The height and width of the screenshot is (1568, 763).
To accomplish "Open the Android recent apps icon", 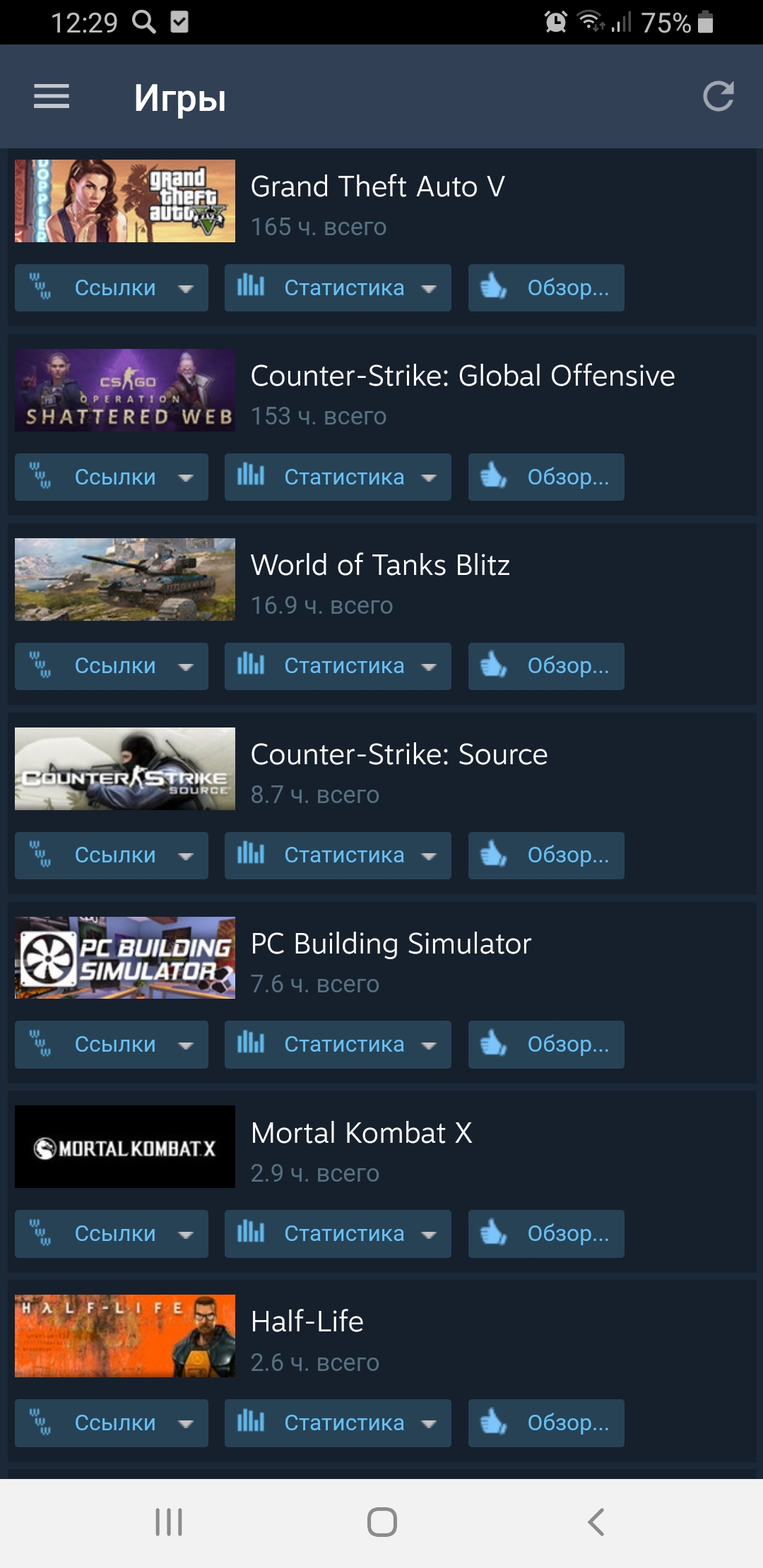I will pyautogui.click(x=169, y=1522).
